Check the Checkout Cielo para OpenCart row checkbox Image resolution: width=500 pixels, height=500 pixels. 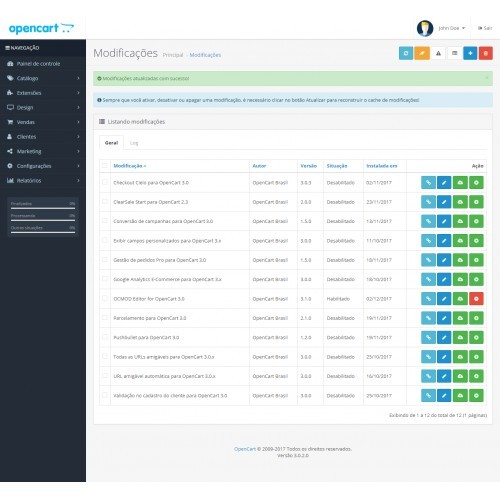(105, 182)
